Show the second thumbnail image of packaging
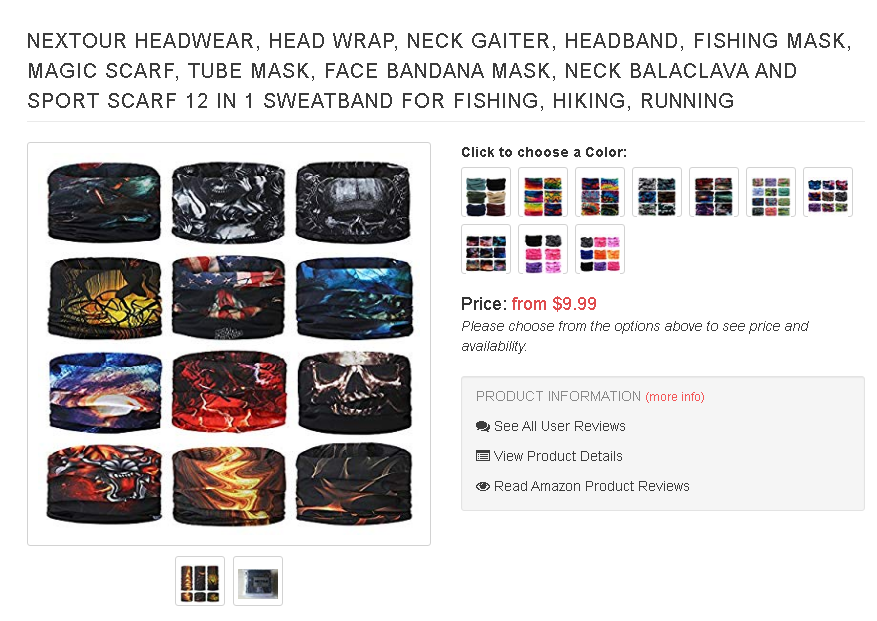877x621 pixels. [x=258, y=581]
